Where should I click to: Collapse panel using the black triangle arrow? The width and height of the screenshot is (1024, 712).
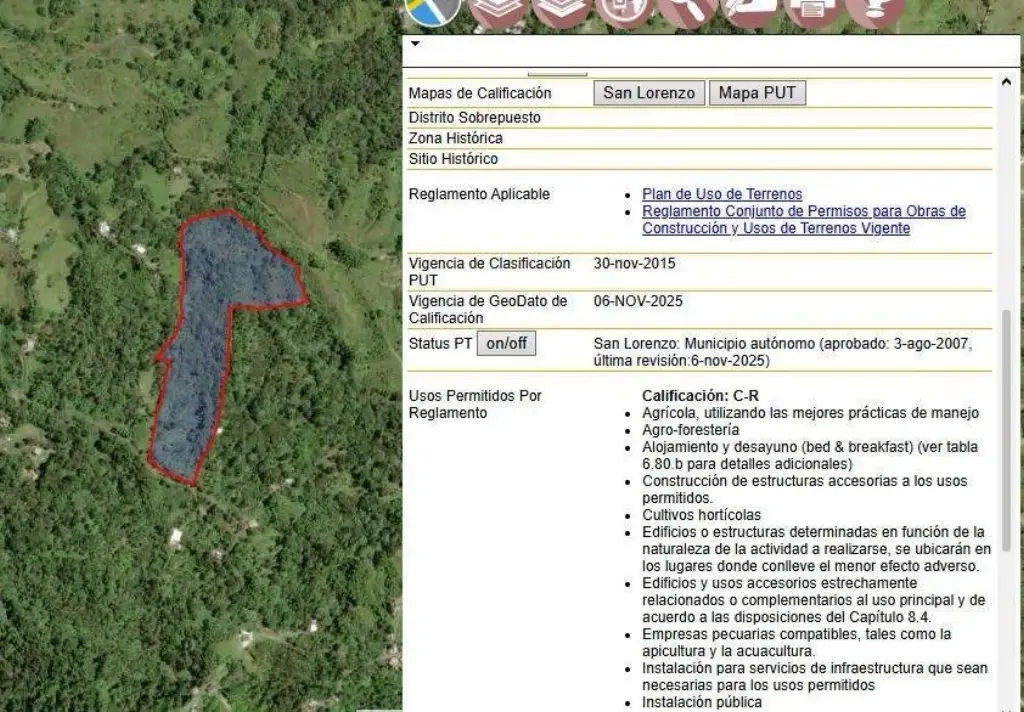[x=415, y=44]
